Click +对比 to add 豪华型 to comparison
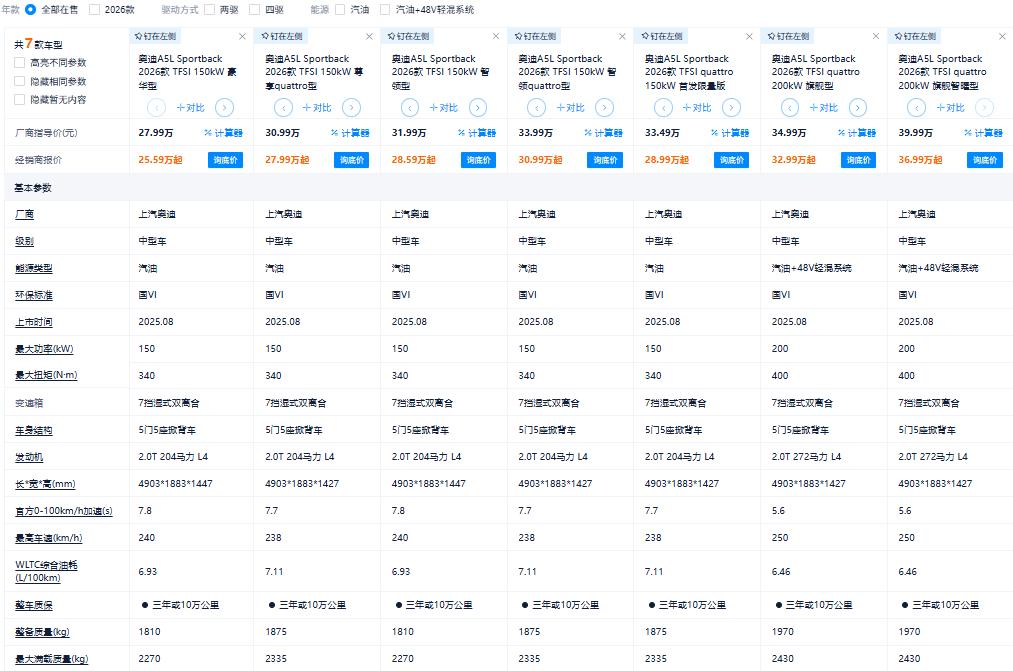The image size is (1013, 671). [190, 107]
